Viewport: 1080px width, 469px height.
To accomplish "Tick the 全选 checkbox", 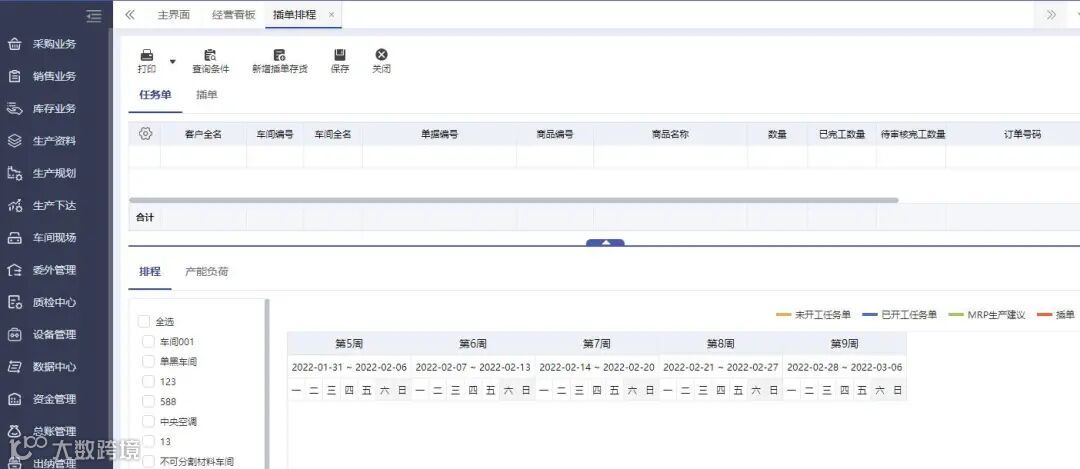I will 144,321.
